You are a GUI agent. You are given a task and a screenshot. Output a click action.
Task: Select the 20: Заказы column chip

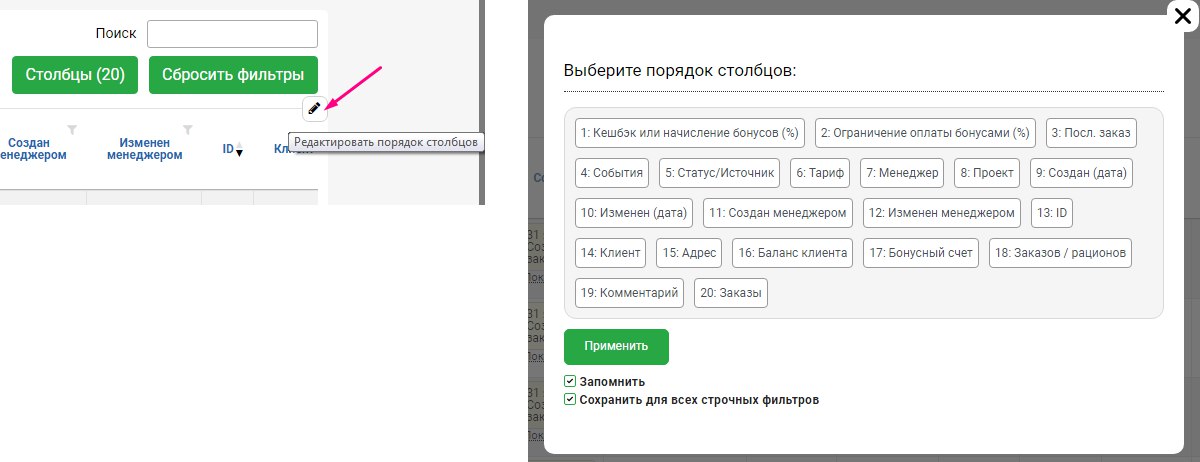730,293
